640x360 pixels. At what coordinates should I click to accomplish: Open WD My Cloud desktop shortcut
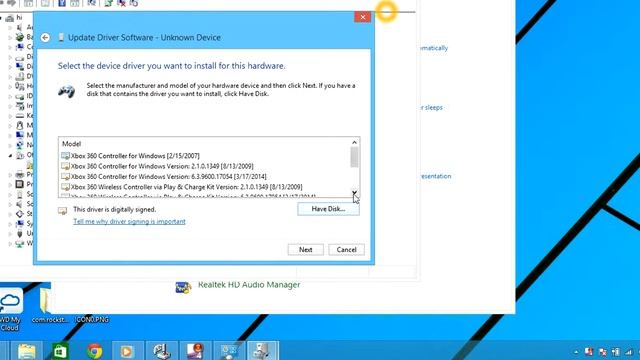(x=11, y=309)
